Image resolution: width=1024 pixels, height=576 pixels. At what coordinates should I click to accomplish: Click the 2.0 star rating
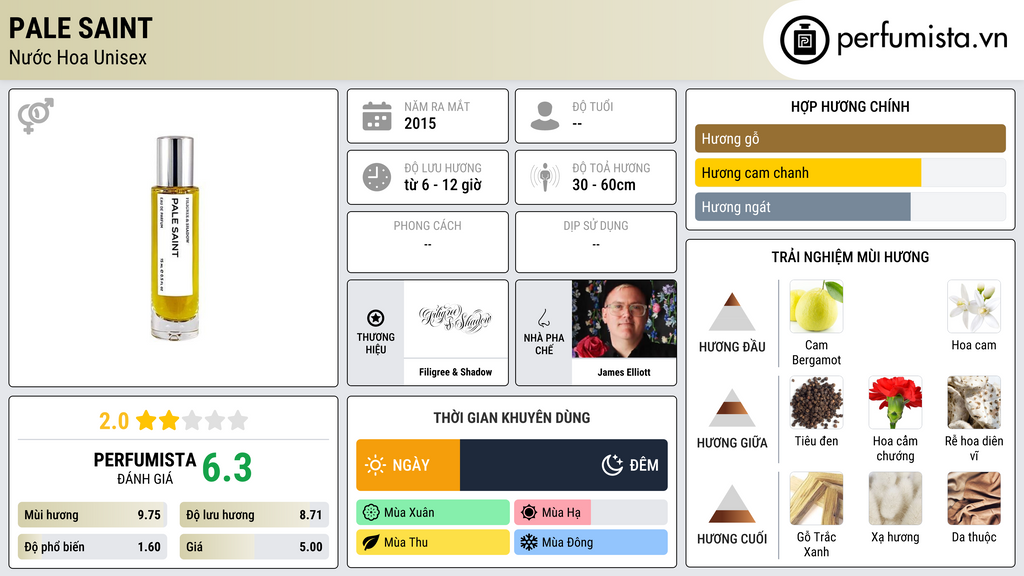click(x=173, y=420)
